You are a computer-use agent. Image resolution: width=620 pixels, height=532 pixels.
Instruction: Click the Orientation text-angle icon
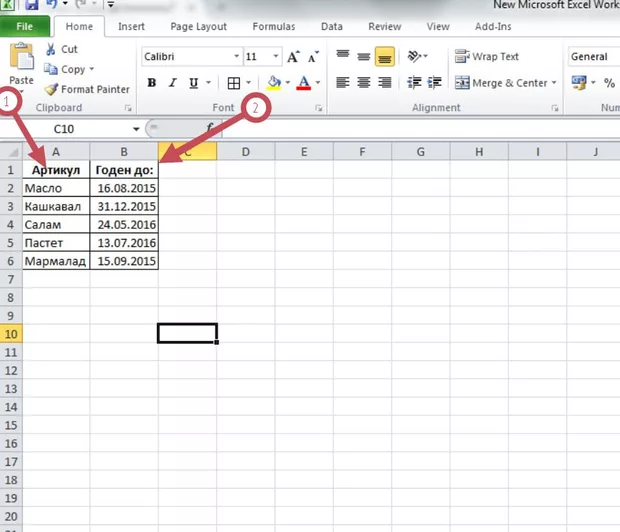pos(414,56)
